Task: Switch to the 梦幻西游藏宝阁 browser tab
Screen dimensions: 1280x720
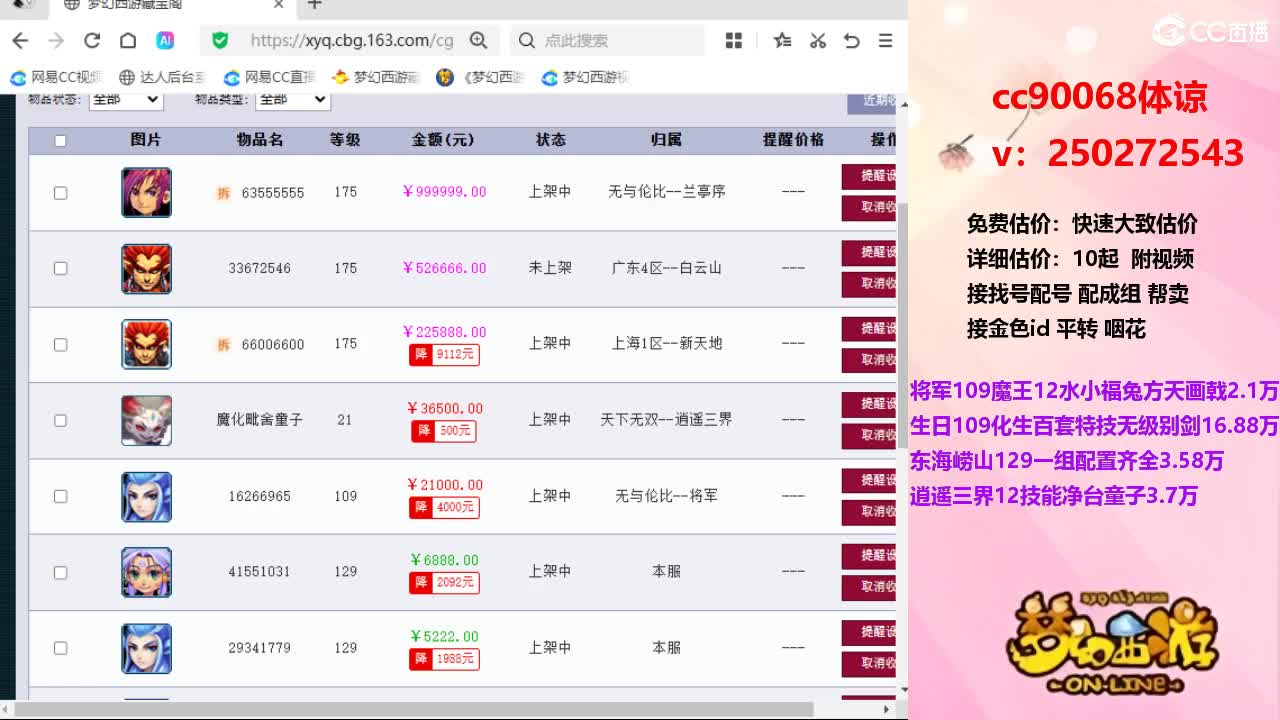Action: (x=172, y=5)
